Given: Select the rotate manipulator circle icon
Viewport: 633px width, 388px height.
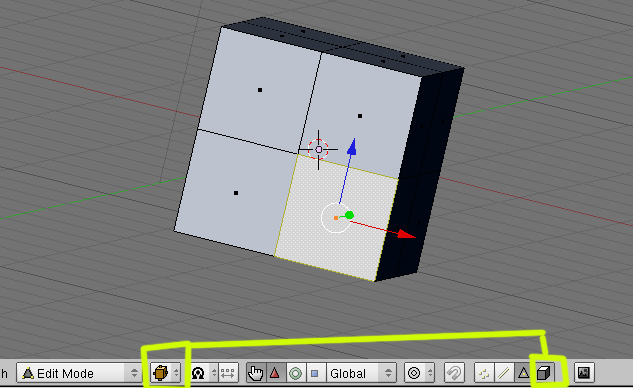Looking at the screenshot, I should [x=295, y=373].
